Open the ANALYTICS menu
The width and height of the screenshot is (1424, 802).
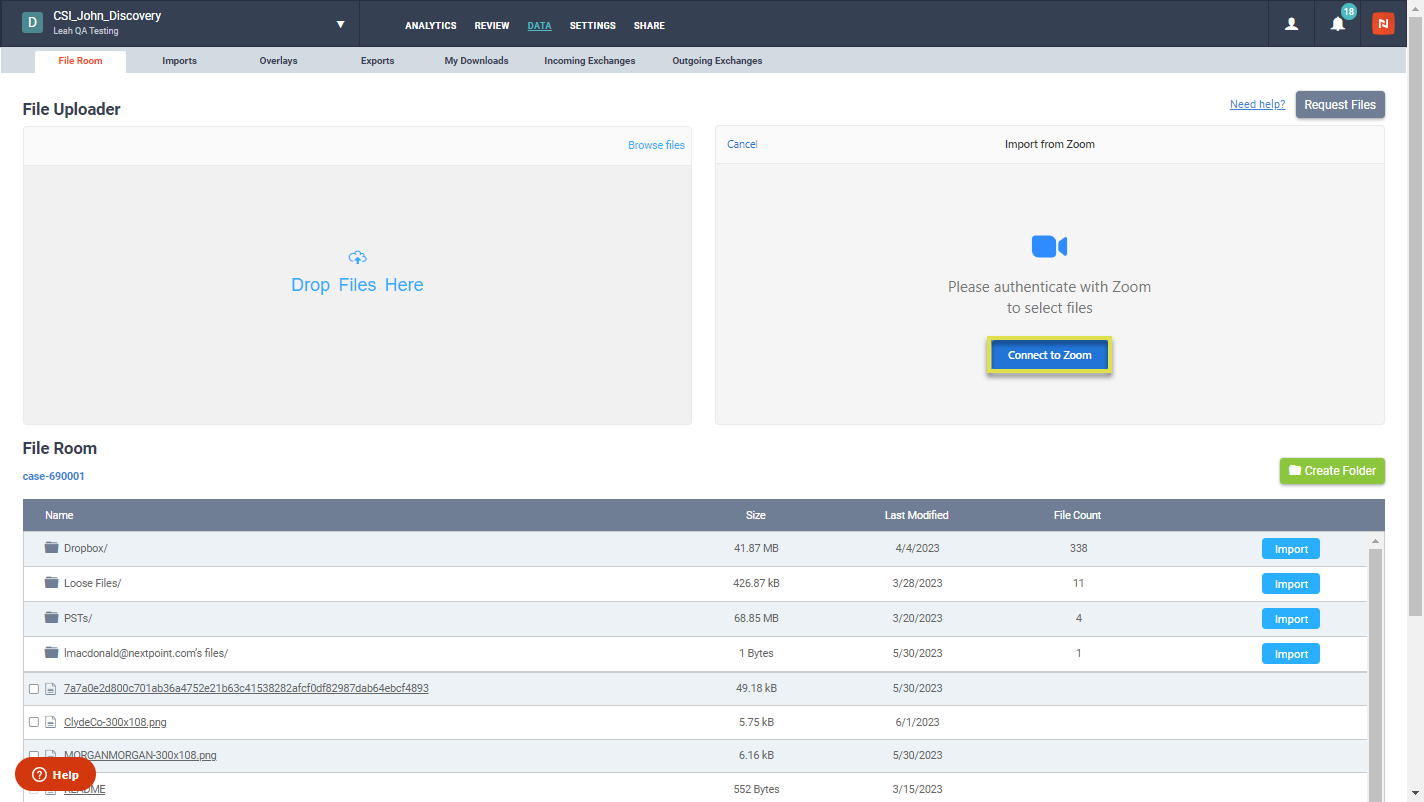(431, 26)
